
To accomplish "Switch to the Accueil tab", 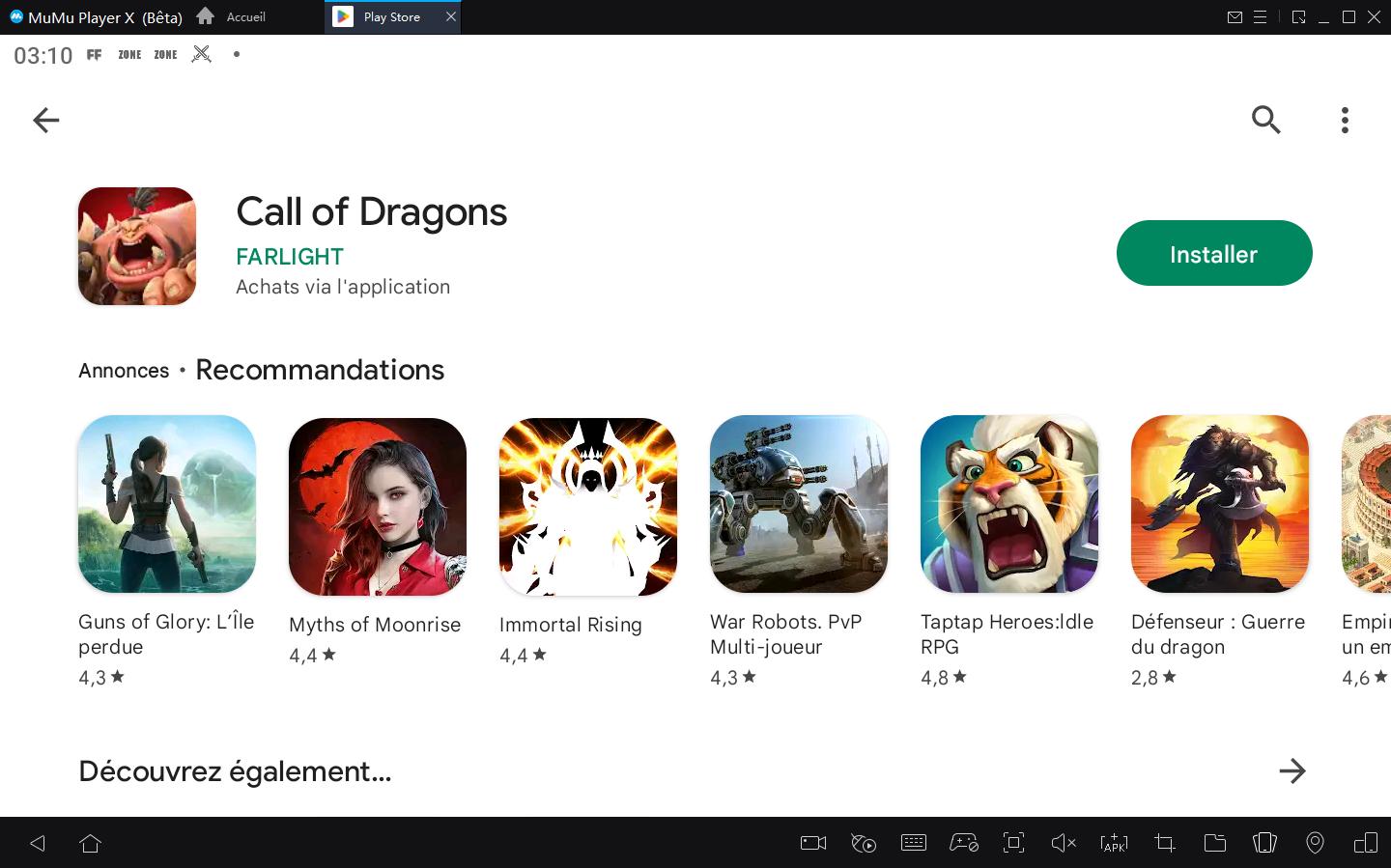I will pyautogui.click(x=232, y=17).
